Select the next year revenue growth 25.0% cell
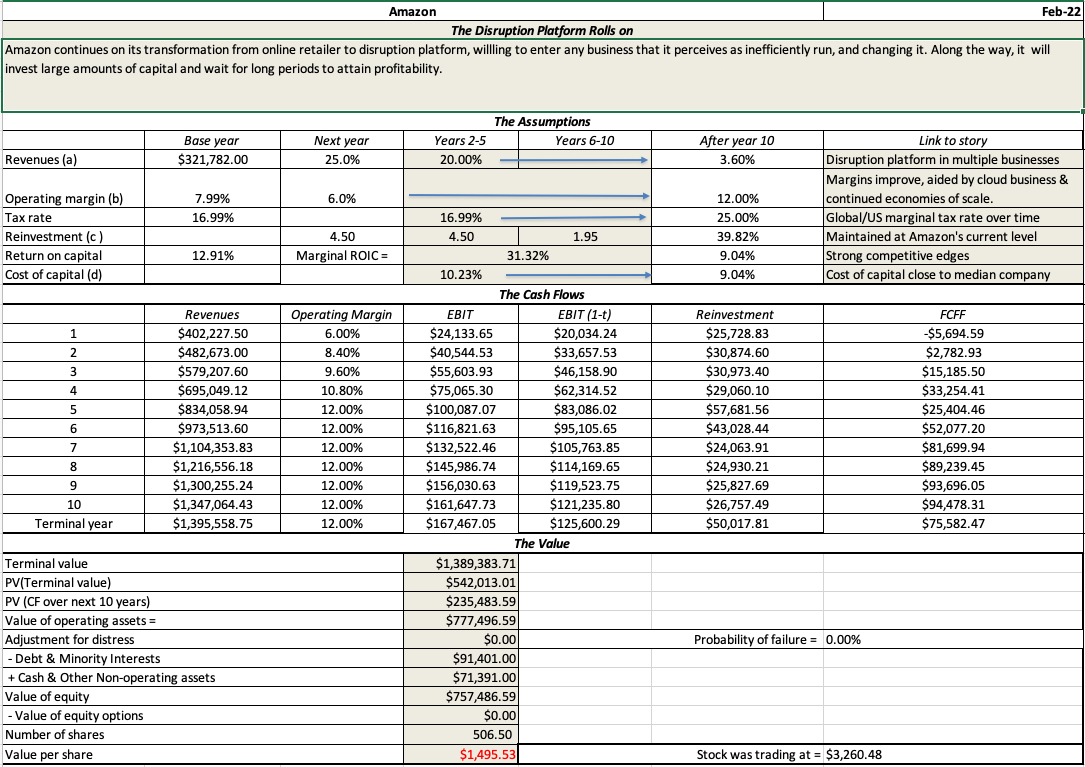Screen dimensions: 1085x767 click(341, 160)
